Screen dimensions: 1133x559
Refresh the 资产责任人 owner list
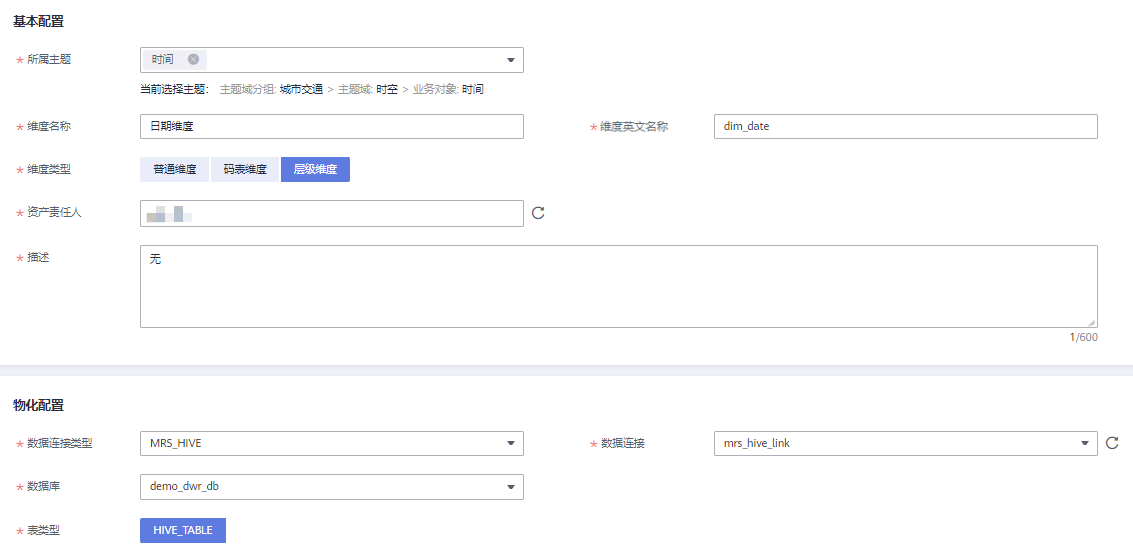point(538,213)
